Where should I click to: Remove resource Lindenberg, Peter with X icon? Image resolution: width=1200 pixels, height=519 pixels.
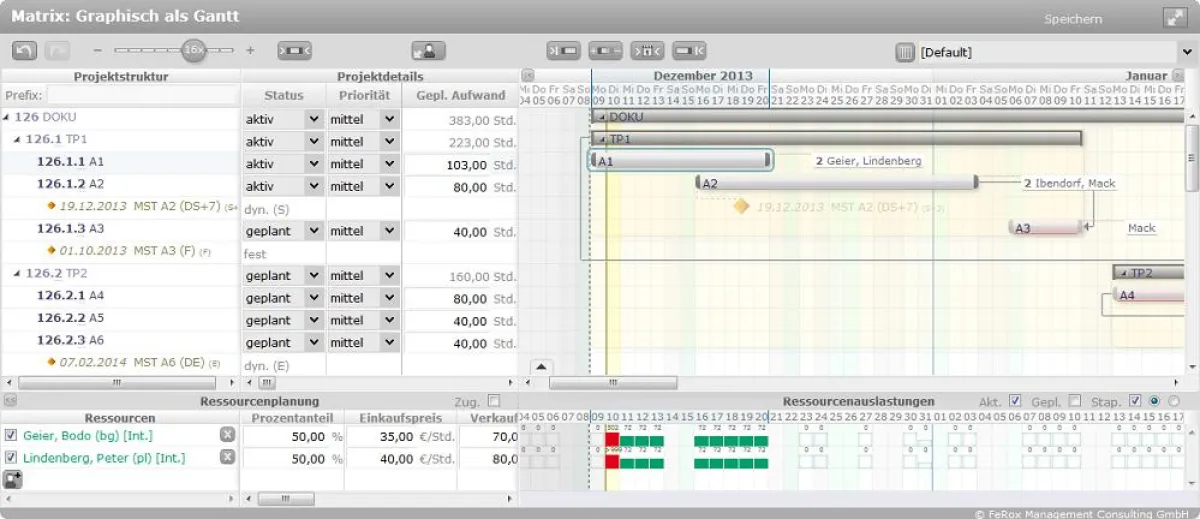227,457
